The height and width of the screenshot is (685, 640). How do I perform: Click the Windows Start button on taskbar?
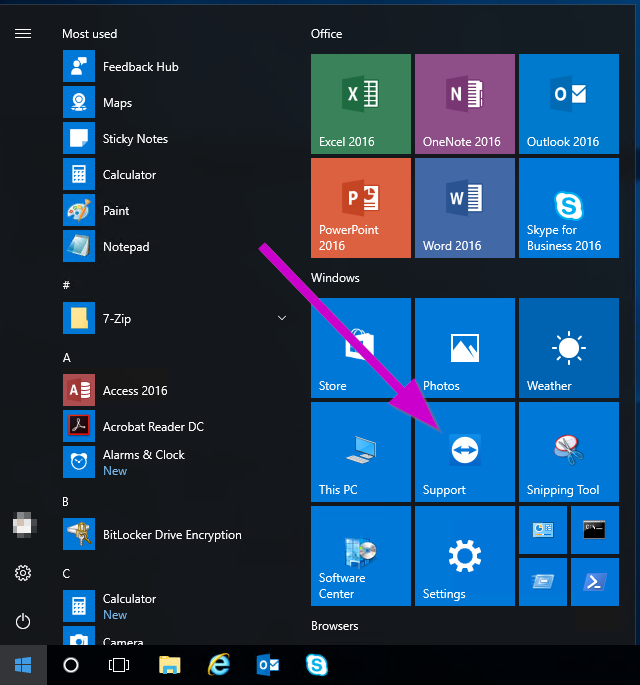coord(23,665)
